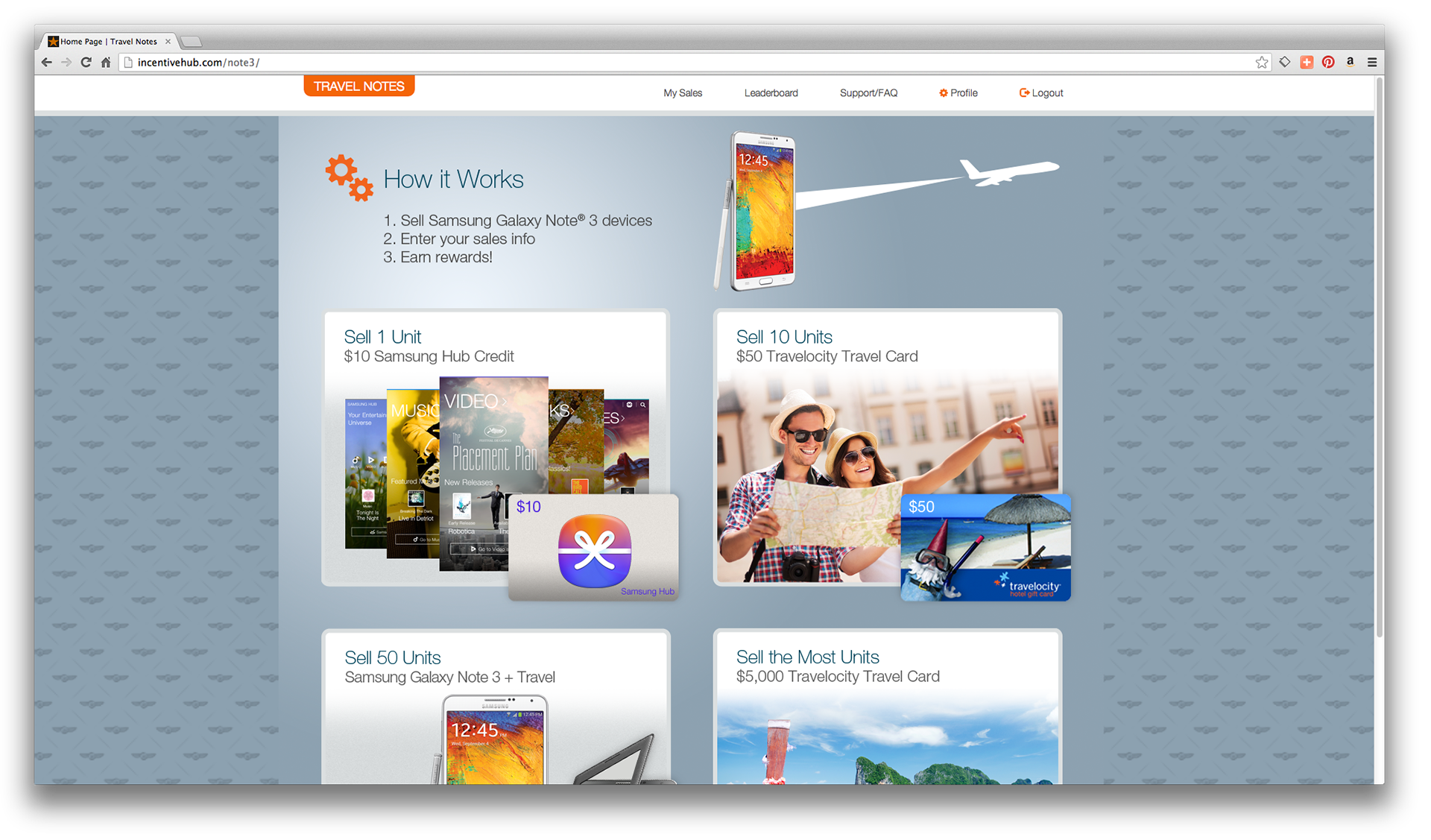Go to the Leaderboard page
The image size is (1431, 840).
771,93
